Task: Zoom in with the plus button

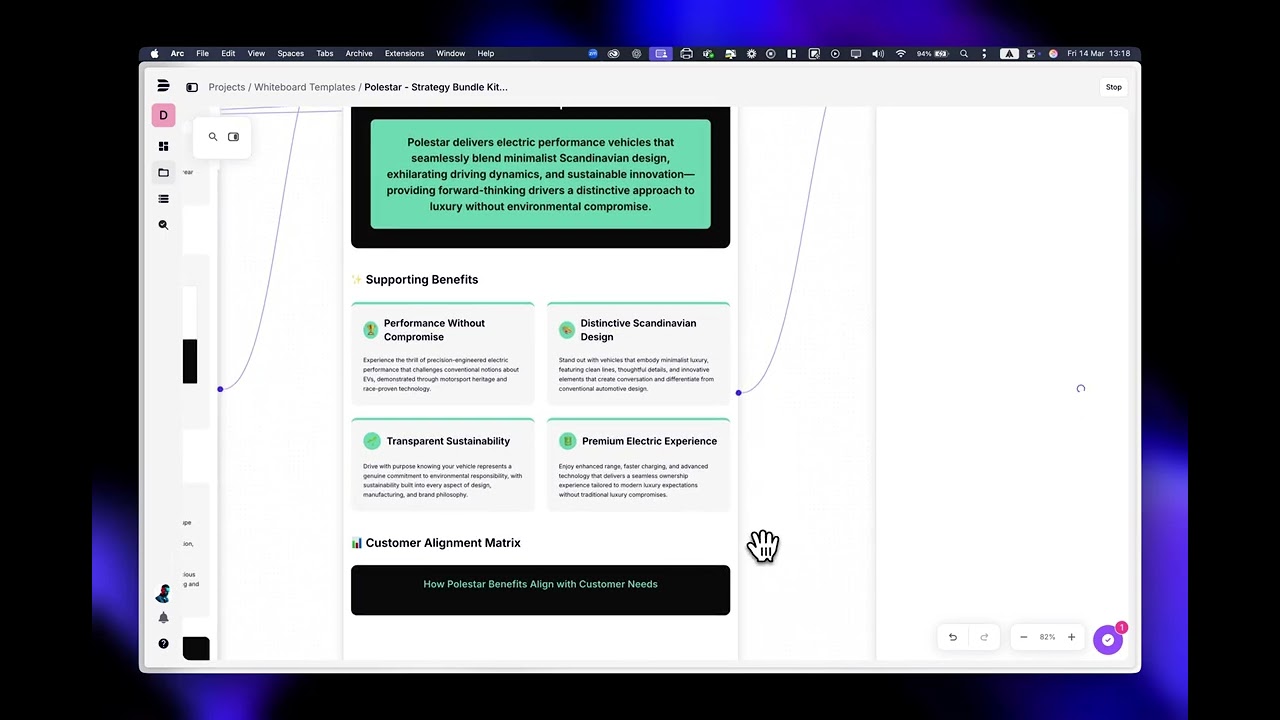Action: (1071, 637)
